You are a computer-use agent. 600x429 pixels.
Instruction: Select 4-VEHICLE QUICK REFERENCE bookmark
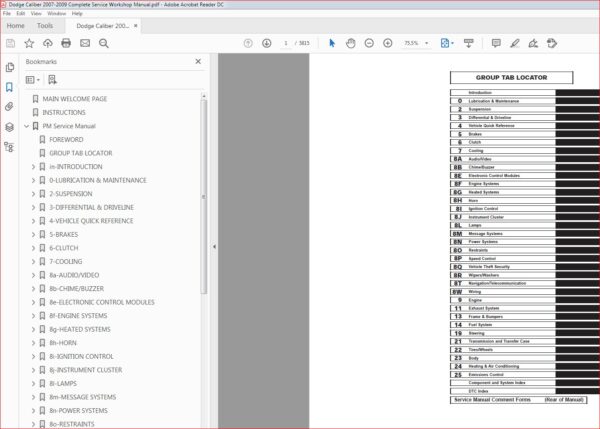pyautogui.click(x=91, y=221)
